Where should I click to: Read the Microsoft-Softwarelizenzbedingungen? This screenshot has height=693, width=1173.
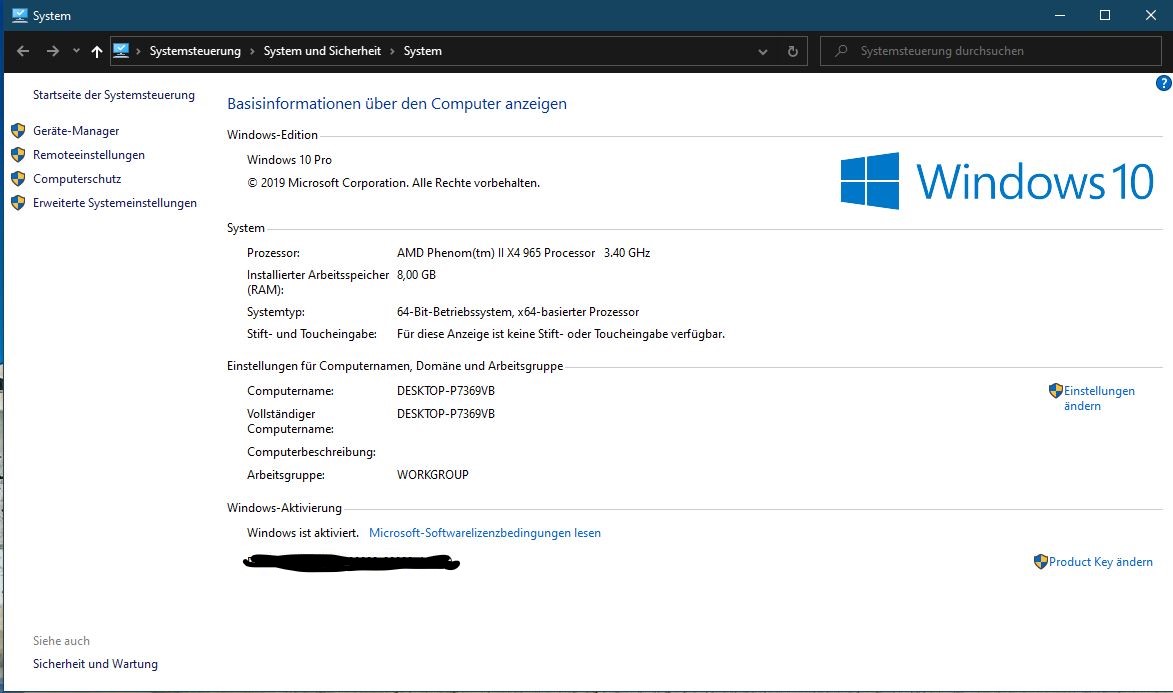485,533
